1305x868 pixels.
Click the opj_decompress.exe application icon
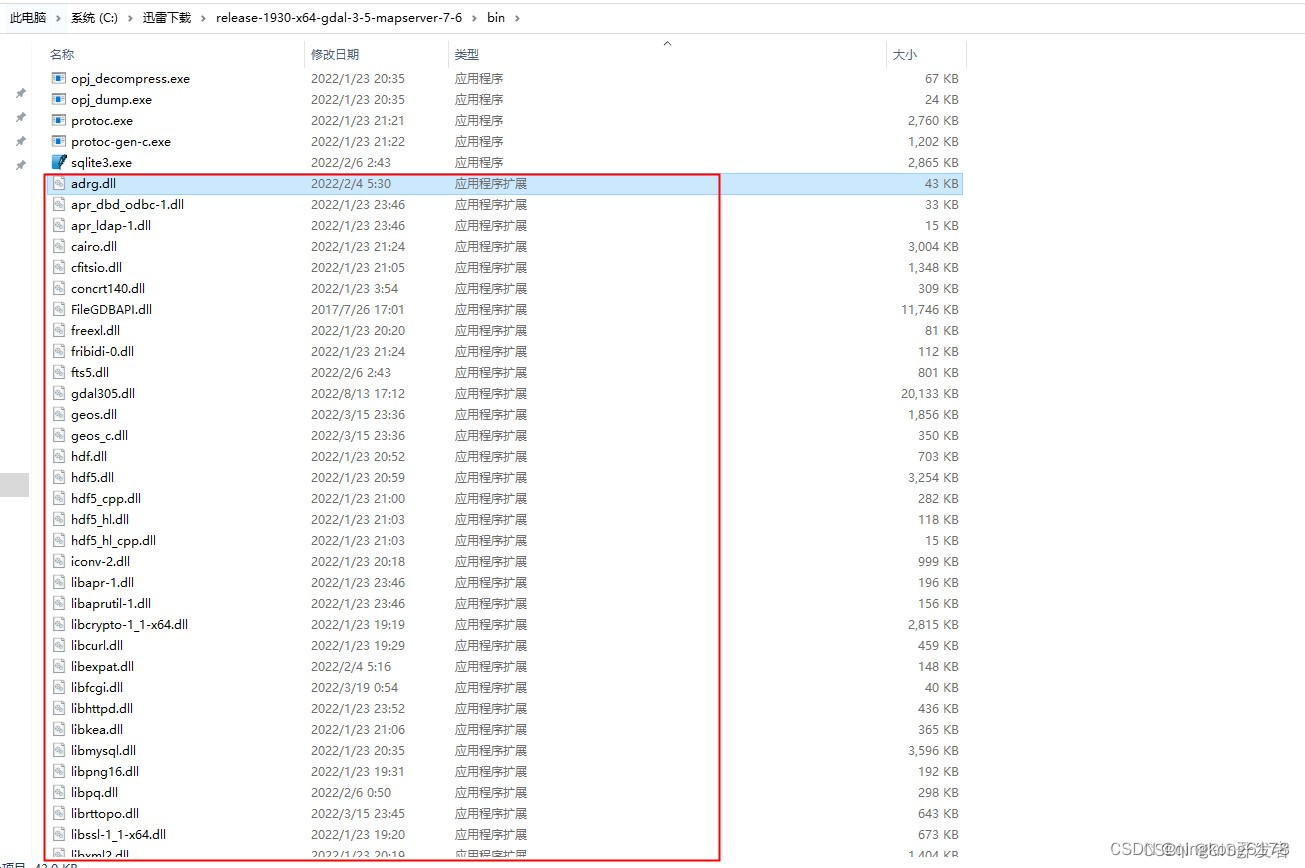61,78
